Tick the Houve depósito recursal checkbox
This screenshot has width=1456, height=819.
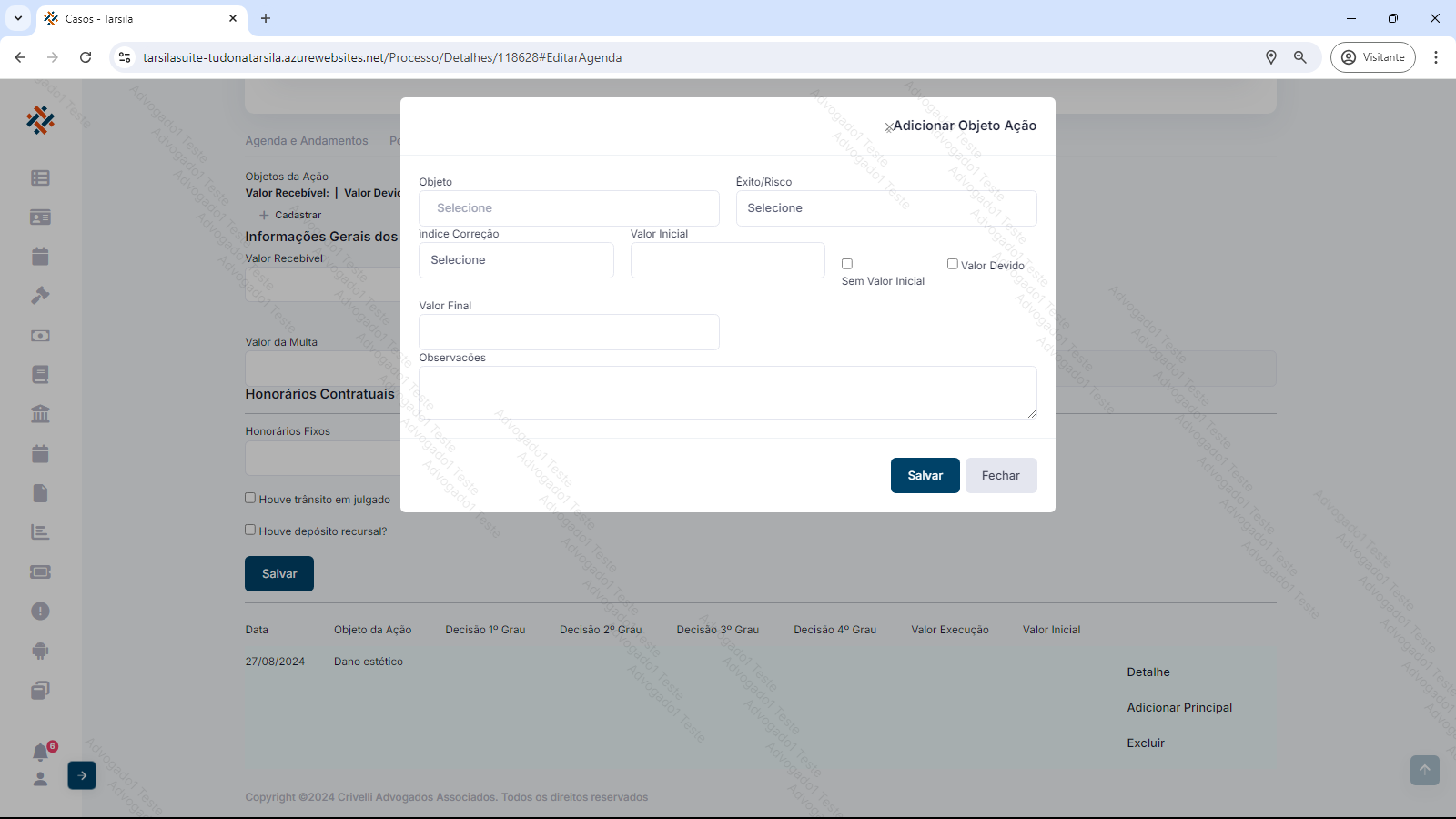250,530
